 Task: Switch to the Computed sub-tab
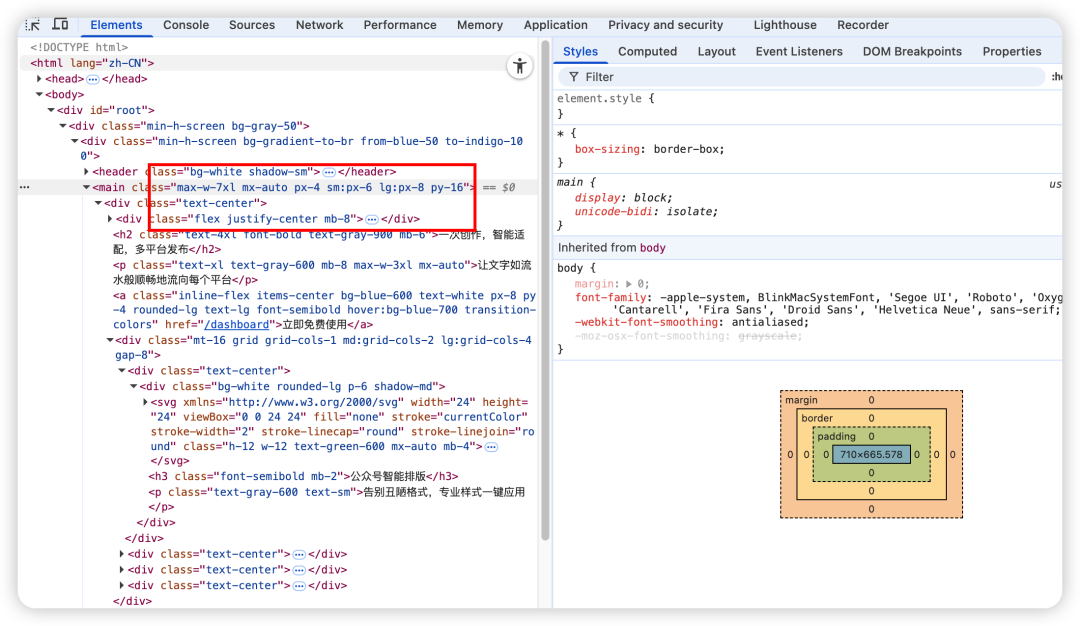tap(647, 52)
